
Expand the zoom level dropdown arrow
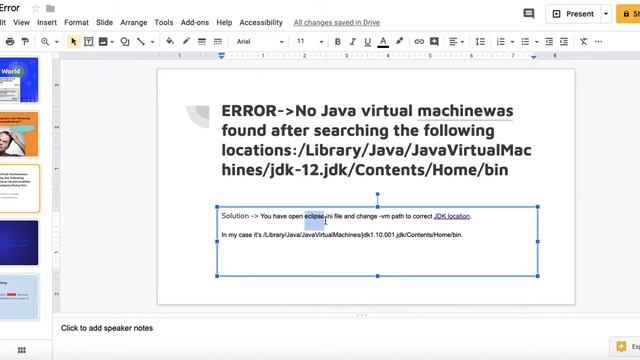(x=57, y=42)
